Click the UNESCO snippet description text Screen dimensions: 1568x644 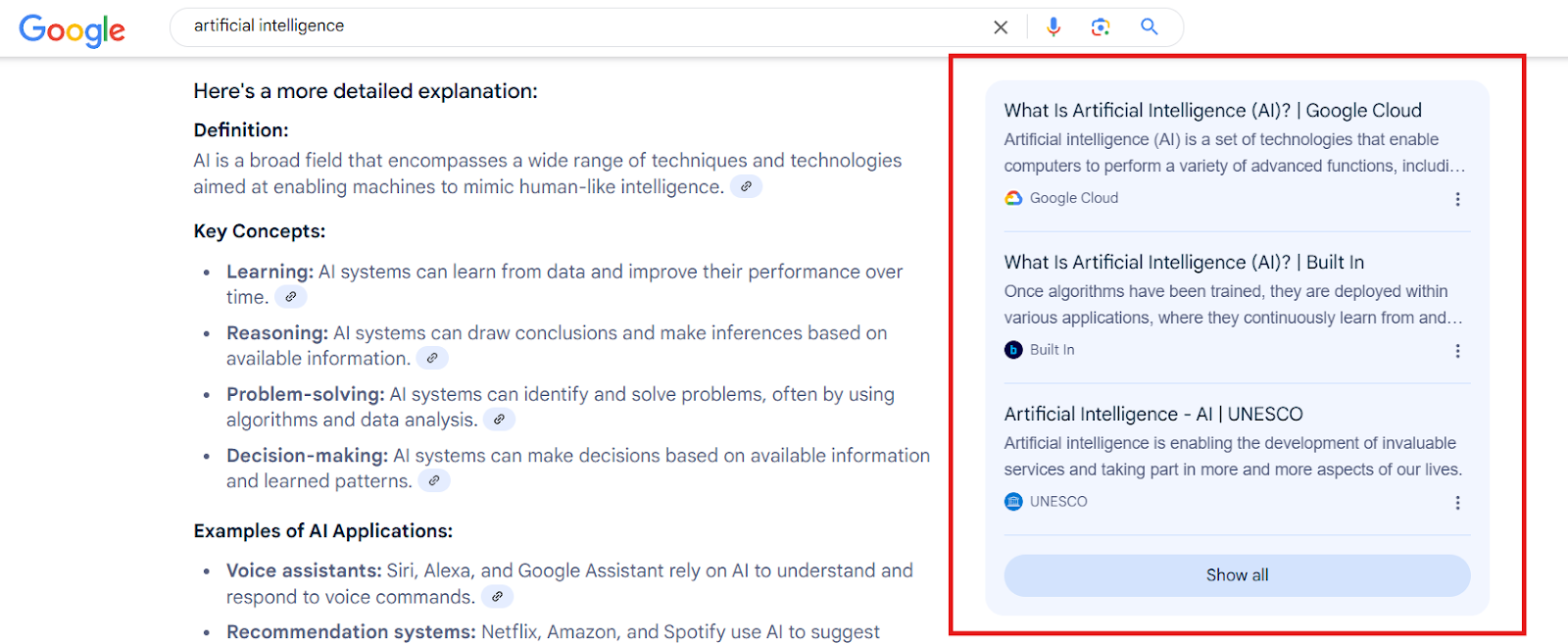(x=1233, y=457)
